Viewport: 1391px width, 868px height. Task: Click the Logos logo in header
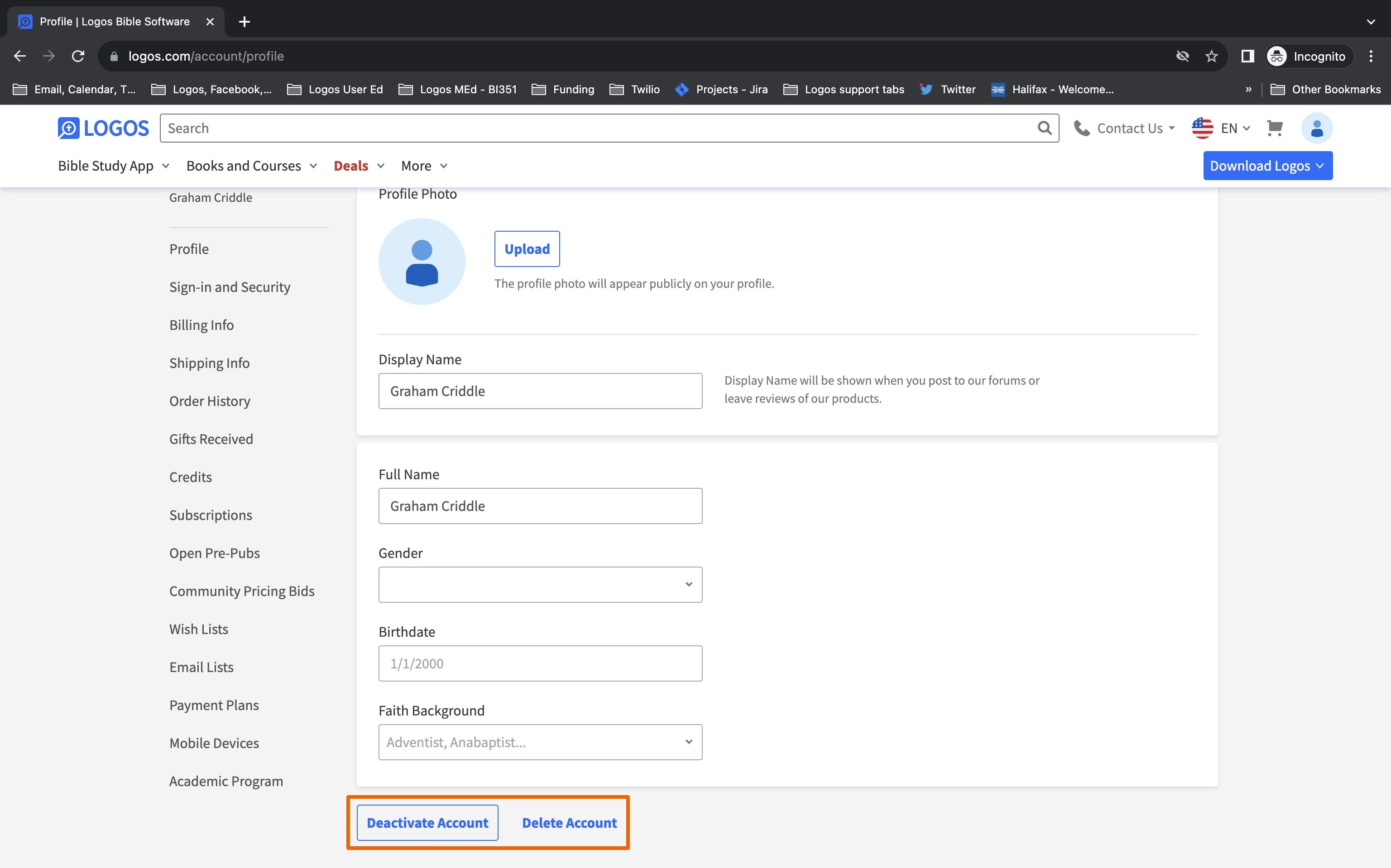(x=103, y=128)
